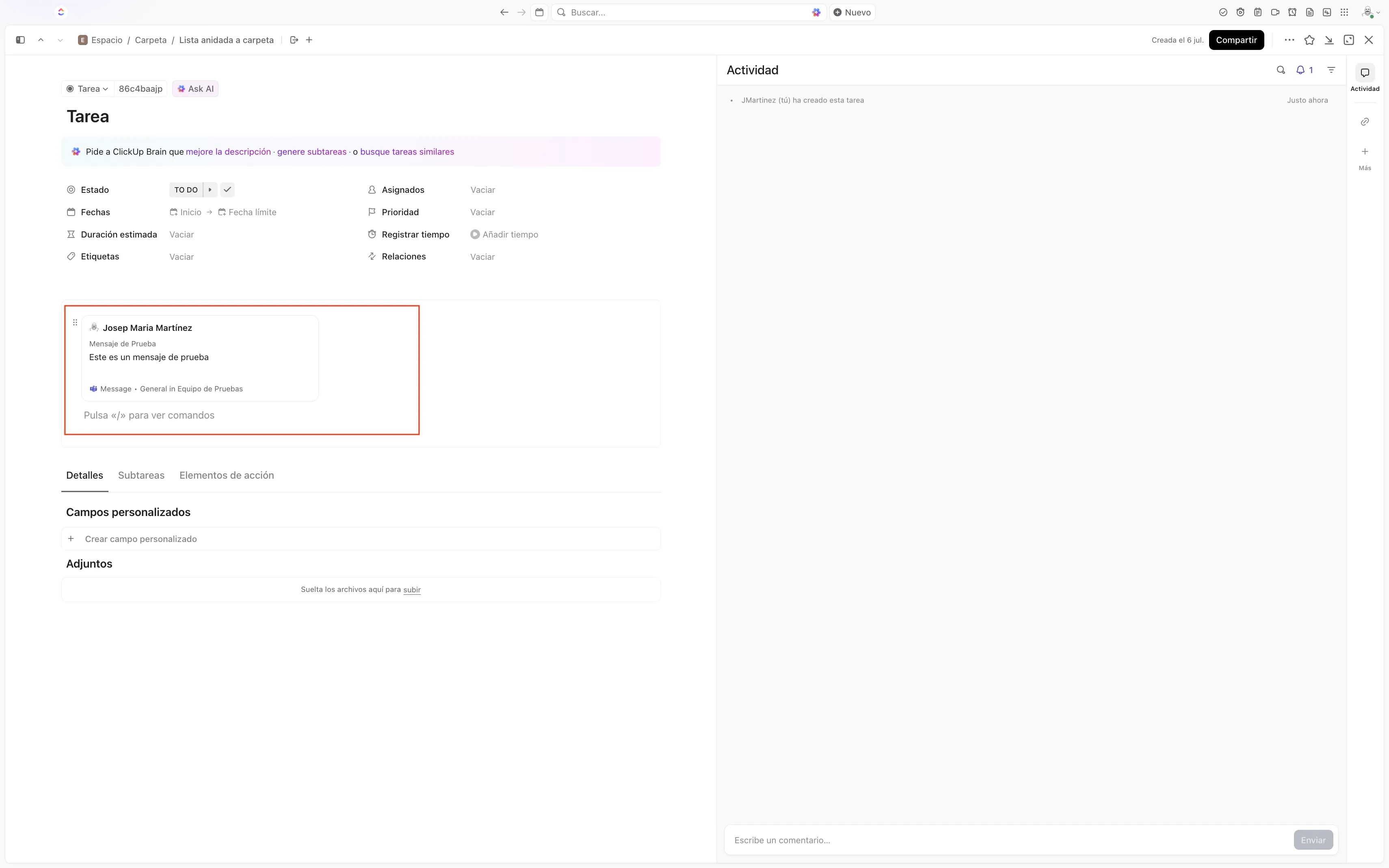Click the Compartir button
The image size is (1389, 868).
[1236, 40]
